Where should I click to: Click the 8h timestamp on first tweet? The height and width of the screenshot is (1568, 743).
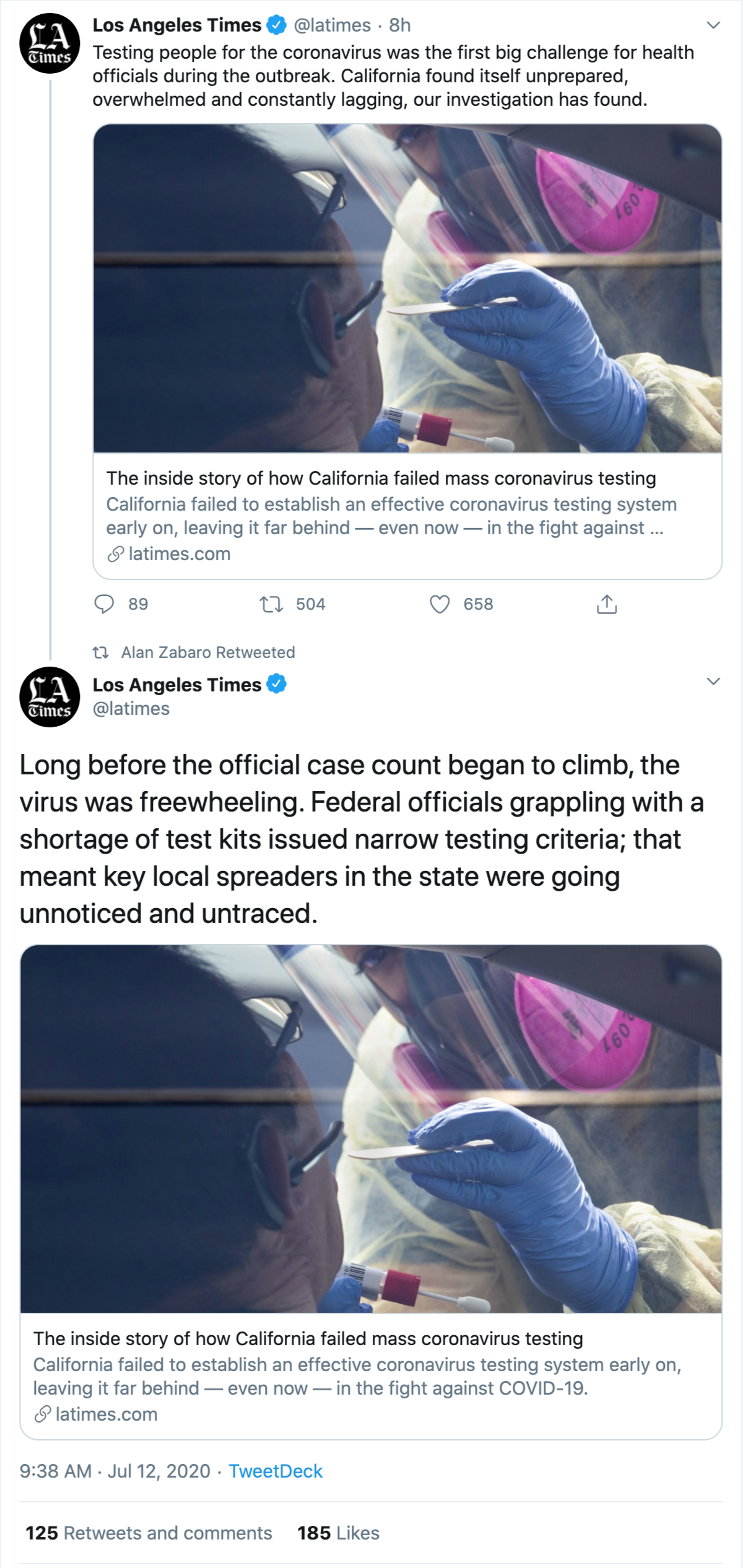pos(400,25)
